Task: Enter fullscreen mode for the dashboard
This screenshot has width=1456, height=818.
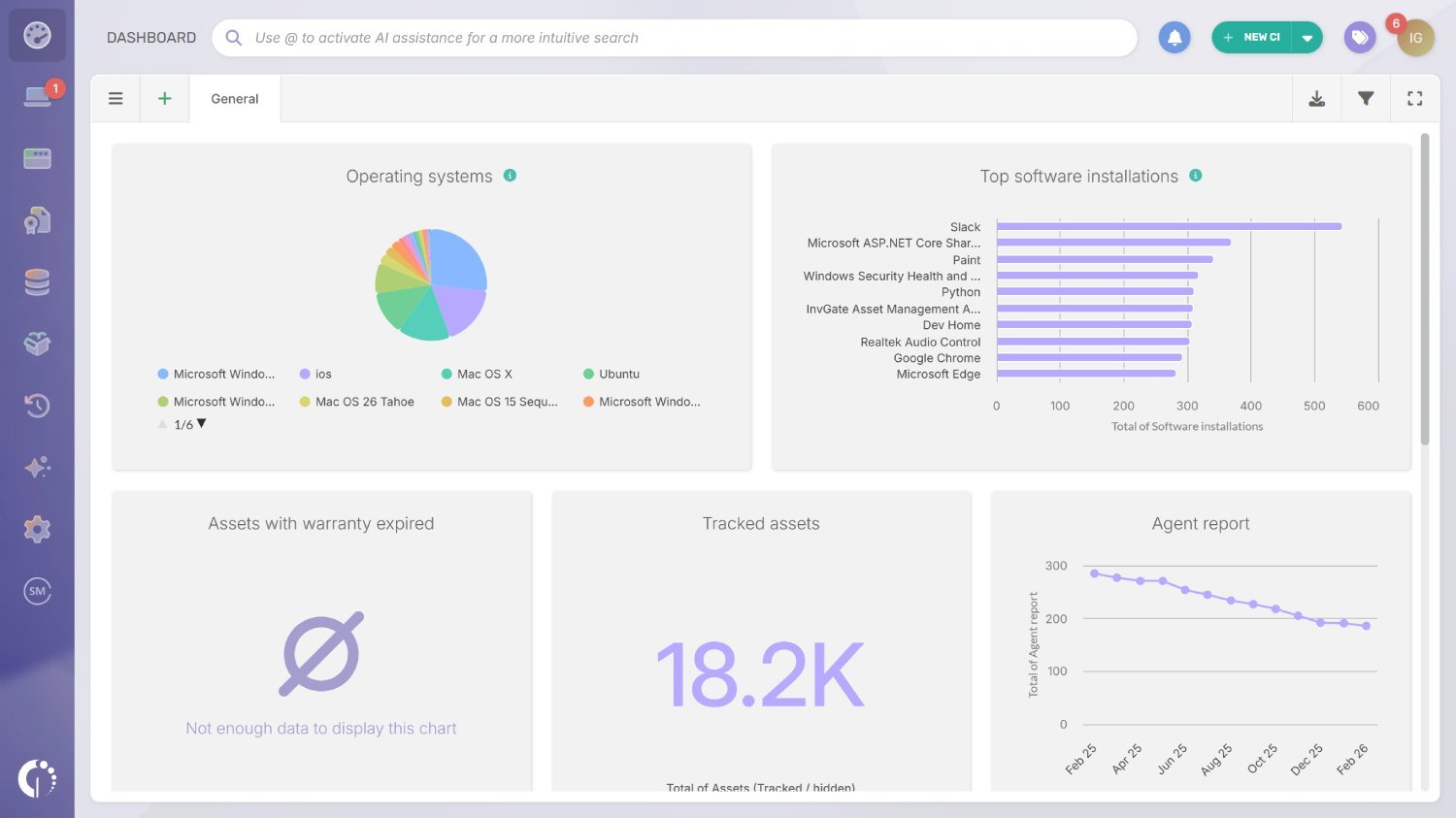Action: (x=1414, y=98)
